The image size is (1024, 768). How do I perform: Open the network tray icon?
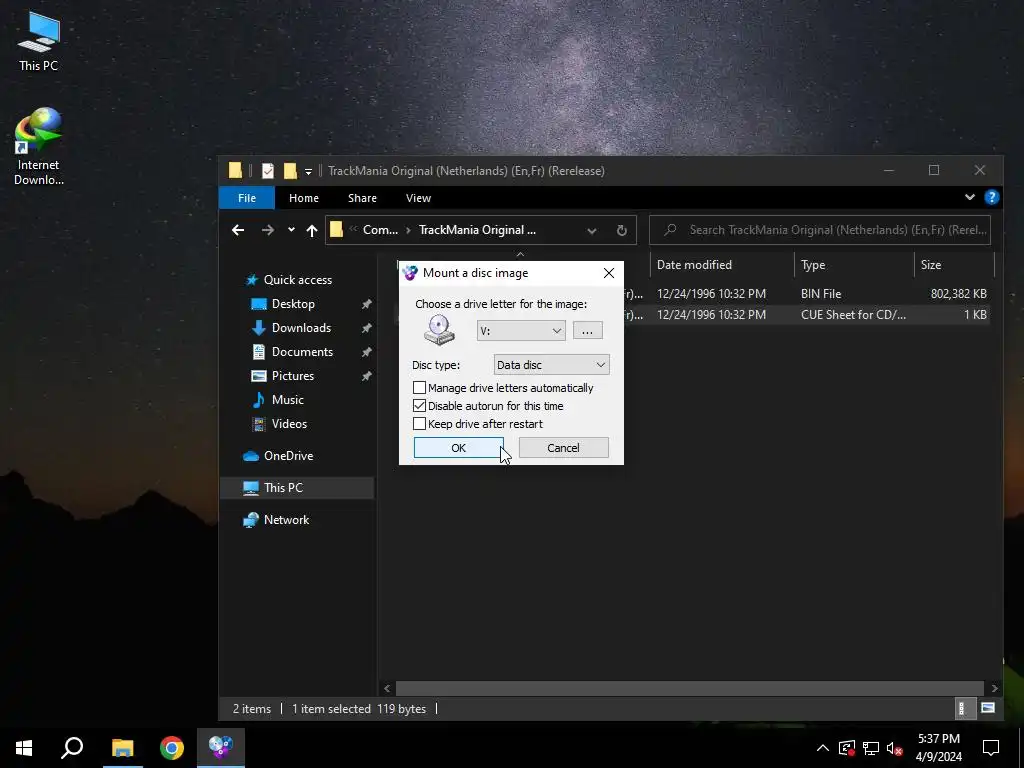click(871, 748)
